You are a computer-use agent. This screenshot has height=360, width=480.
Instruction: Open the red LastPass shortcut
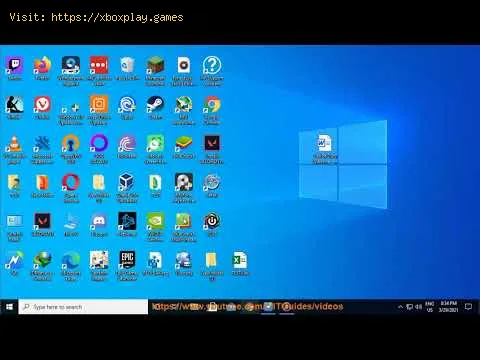click(x=99, y=65)
